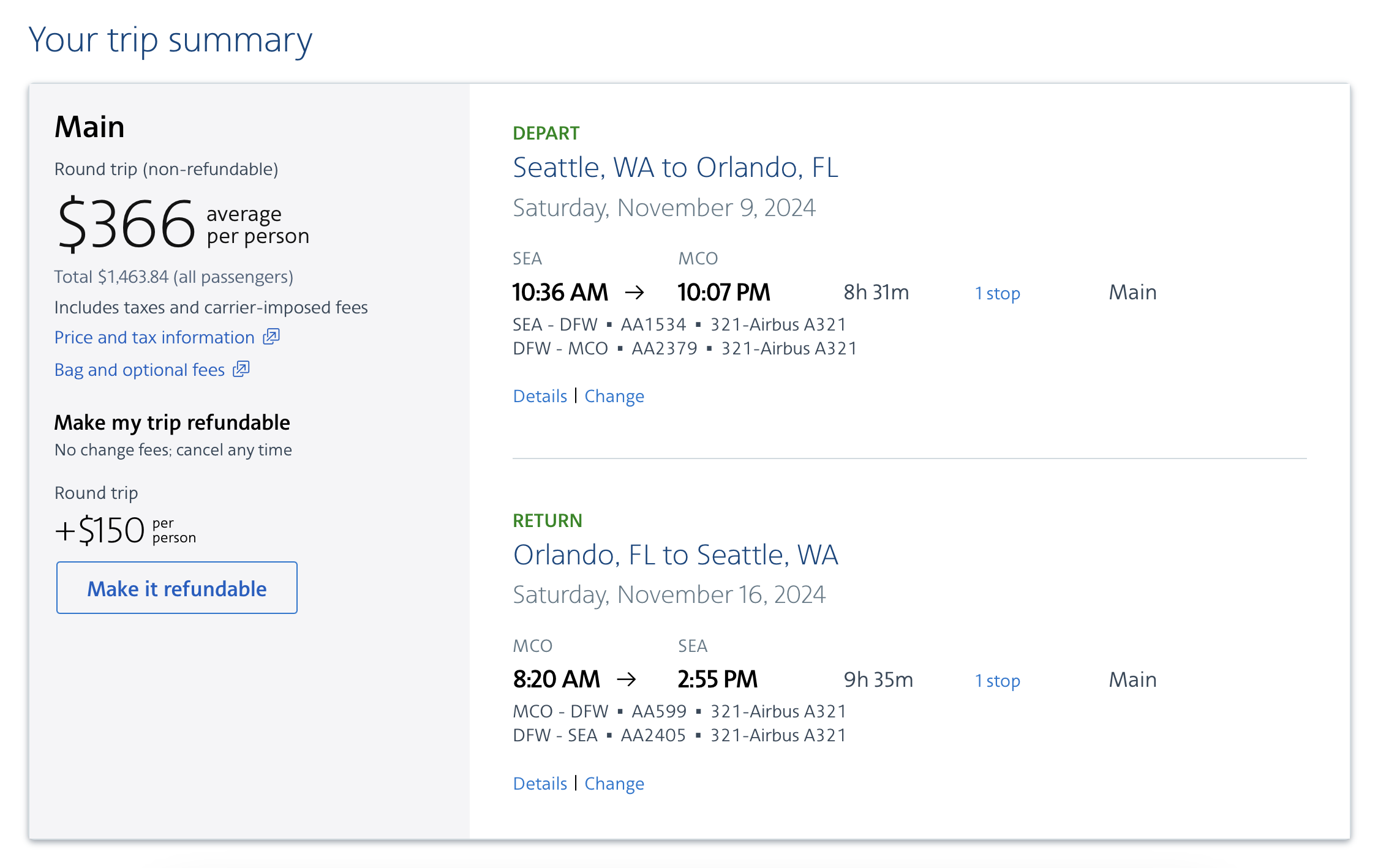Click the AA2405 flight segment line
1378x868 pixels.
(679, 735)
